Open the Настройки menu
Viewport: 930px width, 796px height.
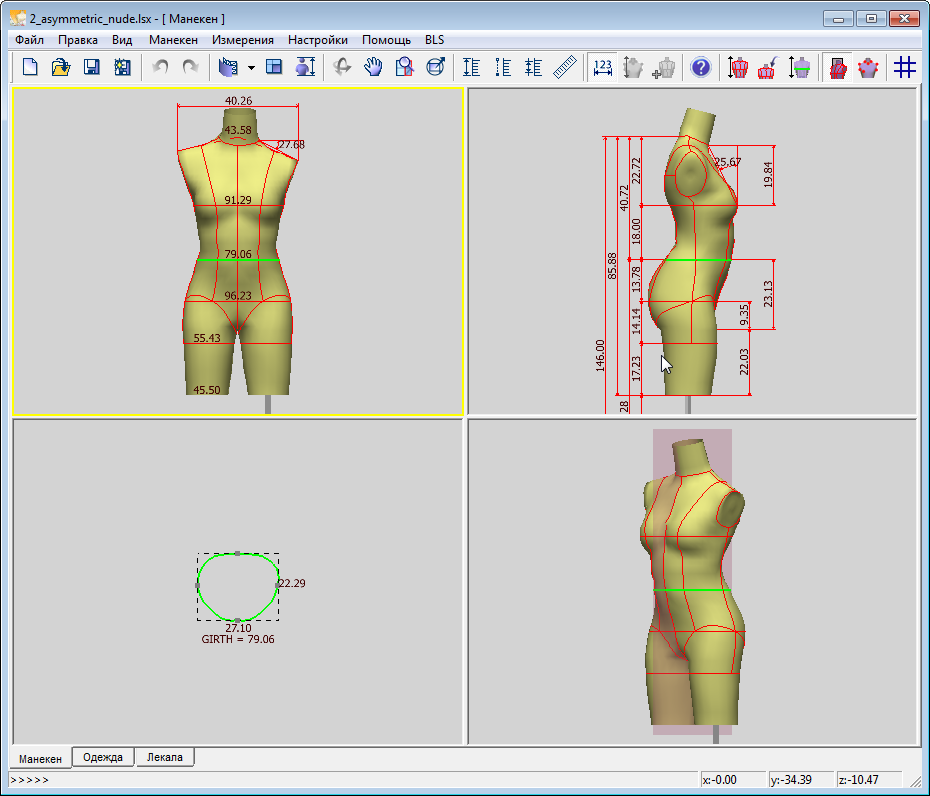(318, 40)
